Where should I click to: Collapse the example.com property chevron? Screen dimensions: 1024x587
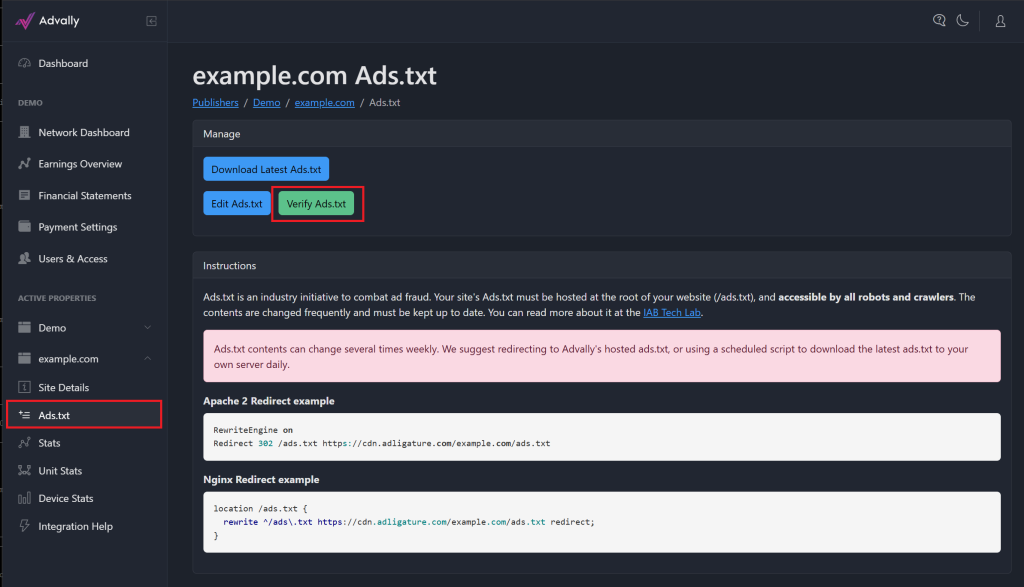148,358
